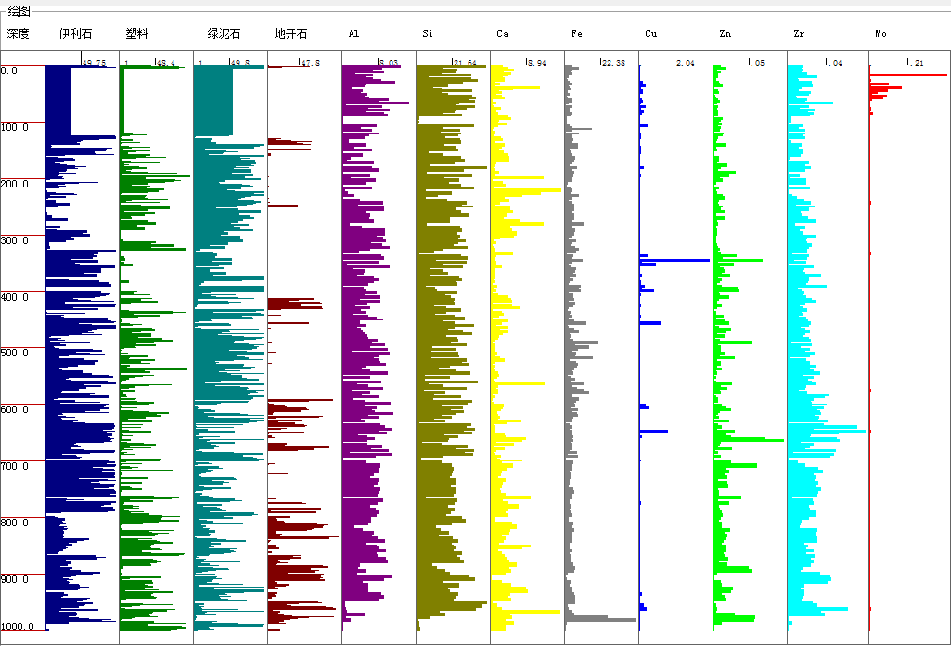Select the 绿泥石 column header

(x=224, y=34)
